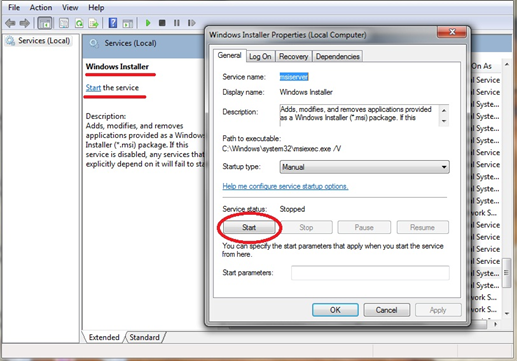Click the highlighted msiserver service name

pyautogui.click(x=294, y=77)
